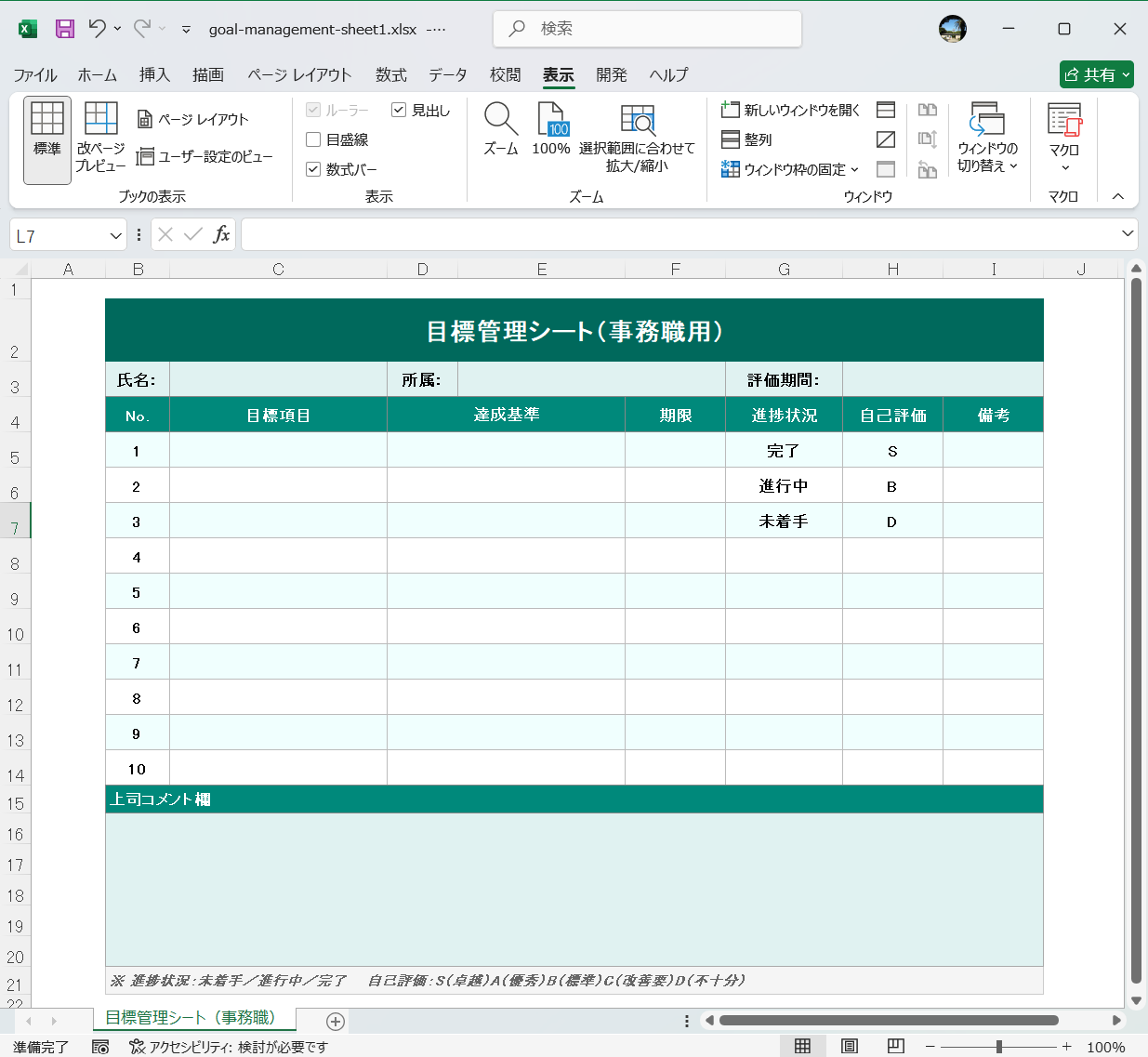This screenshot has height=1057, width=1148.
Task: Click the hide window icon
Action: coord(886,139)
